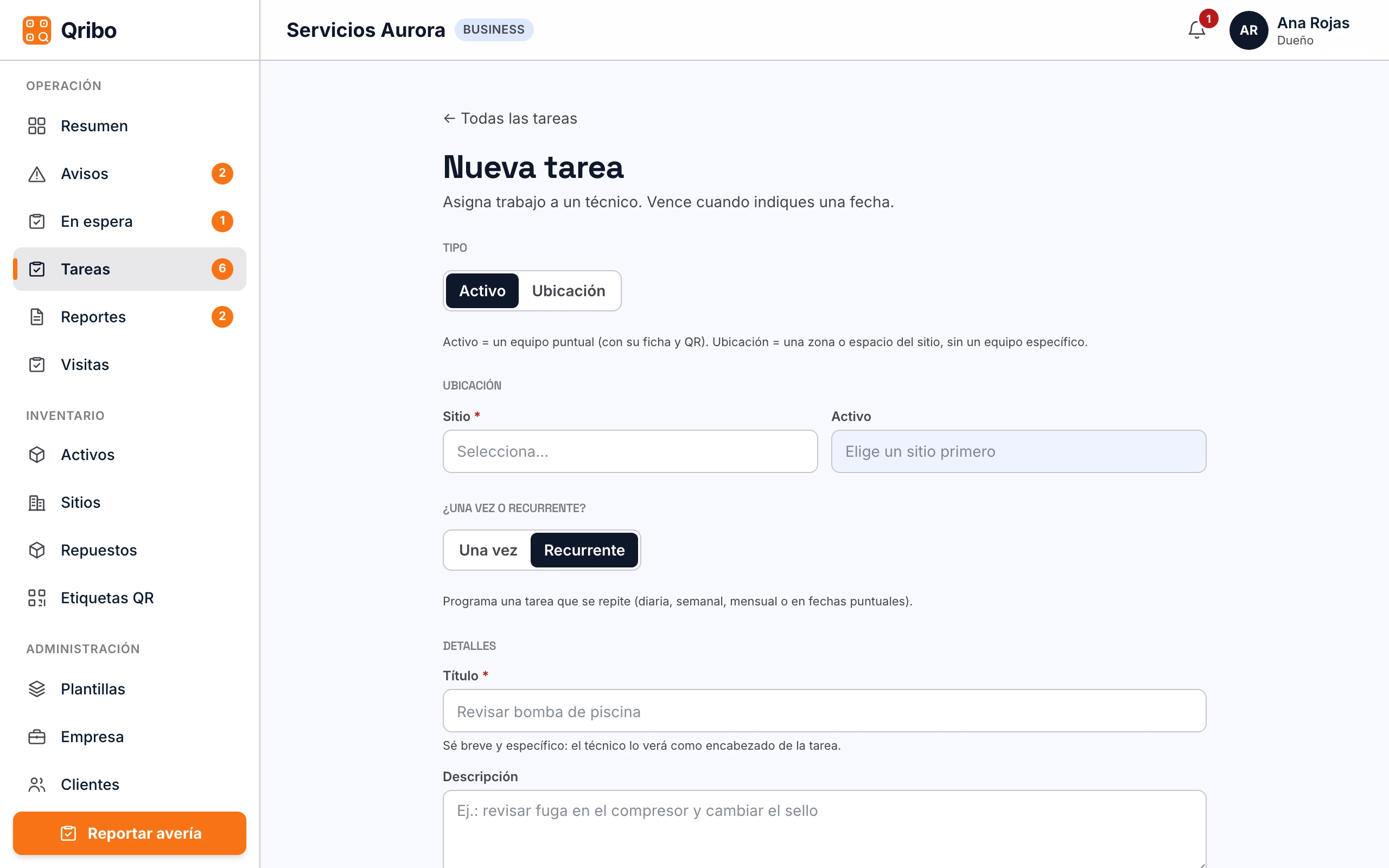Click the Repuestos box icon

tap(37, 550)
